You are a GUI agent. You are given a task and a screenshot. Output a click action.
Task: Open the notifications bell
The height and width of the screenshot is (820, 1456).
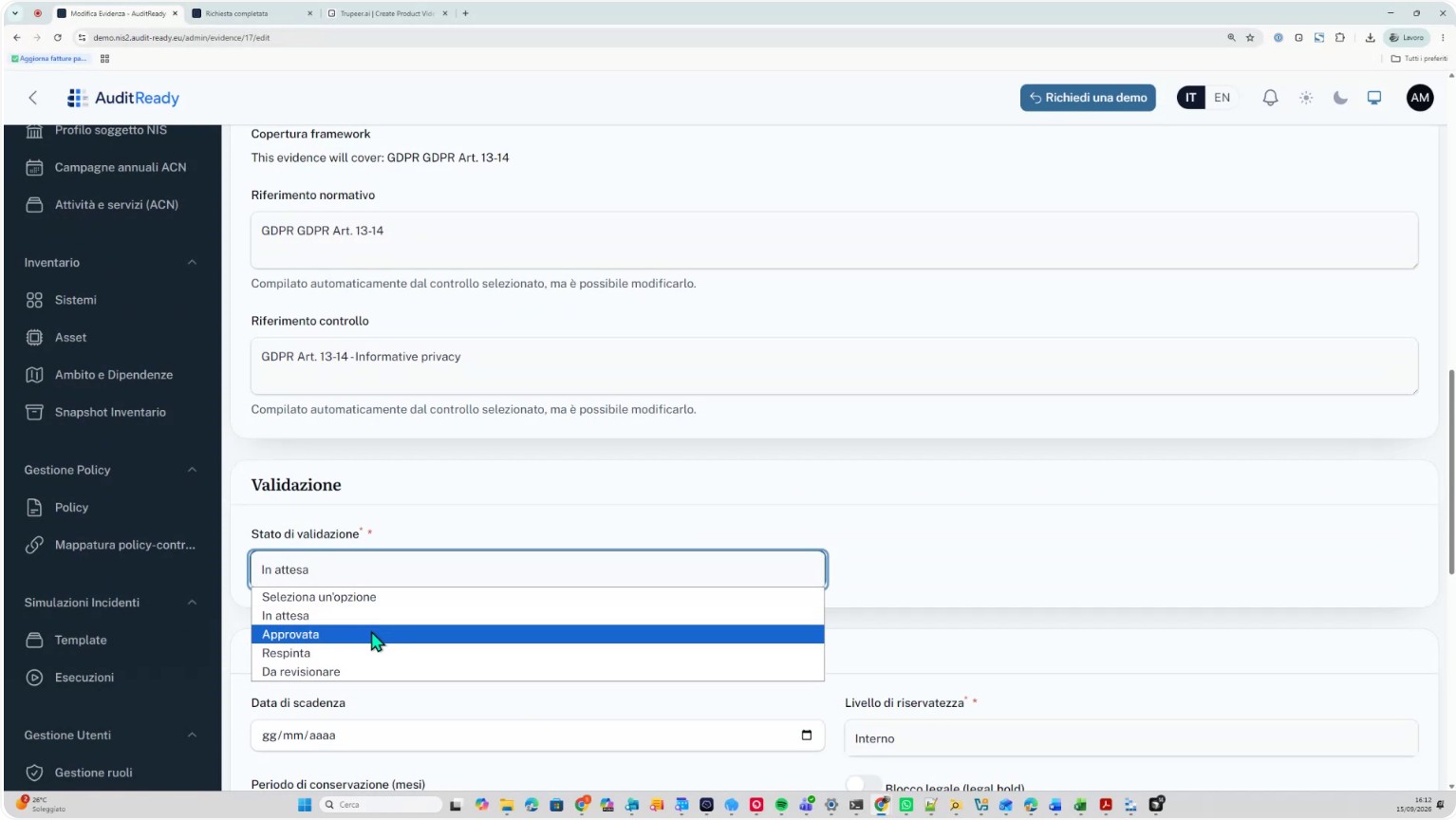1270,98
